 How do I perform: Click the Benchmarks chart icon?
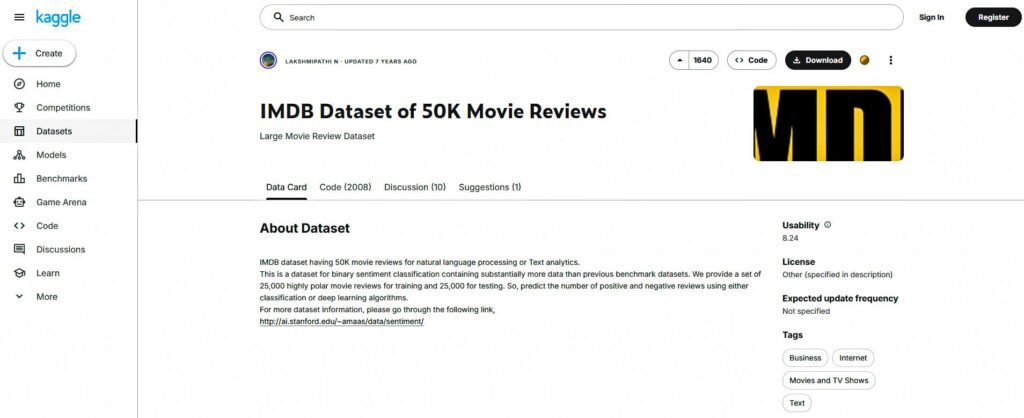tap(19, 179)
